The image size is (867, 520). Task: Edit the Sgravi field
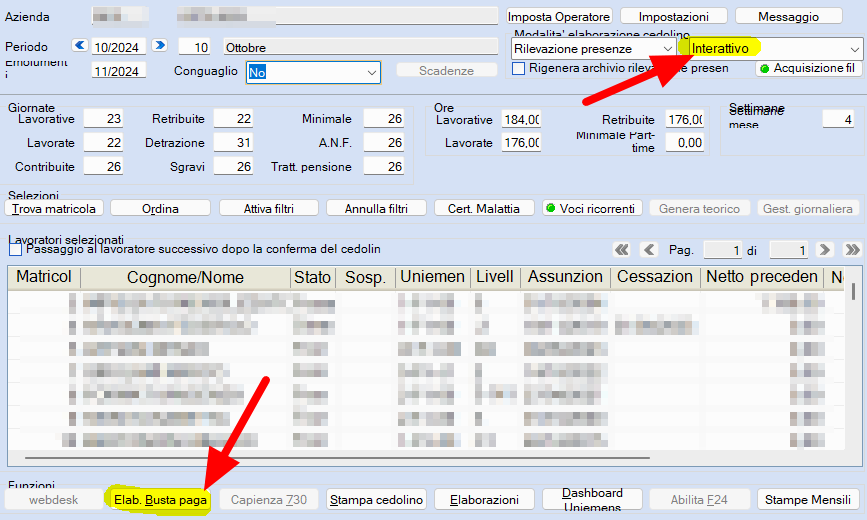[x=233, y=166]
